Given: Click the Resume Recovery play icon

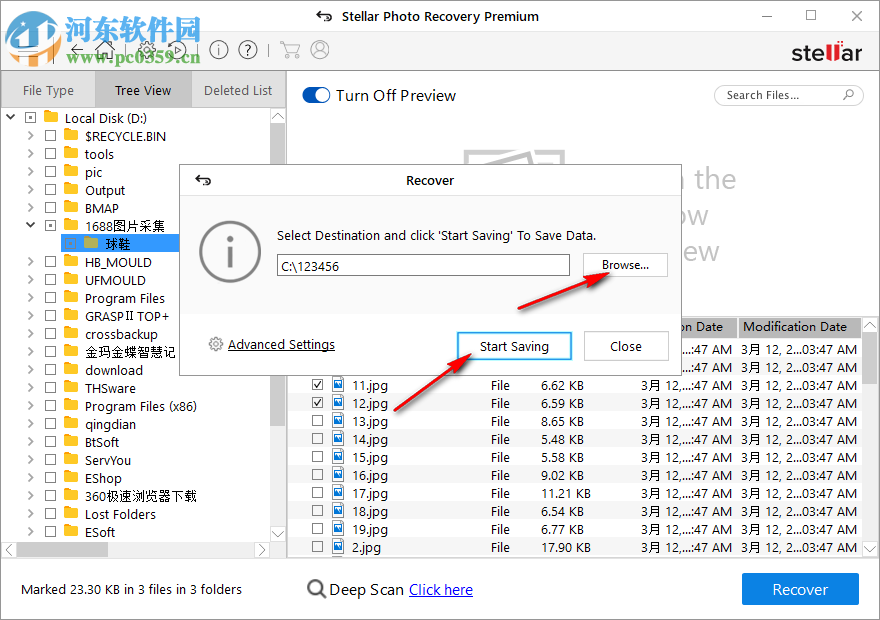Looking at the screenshot, I should tap(177, 49).
